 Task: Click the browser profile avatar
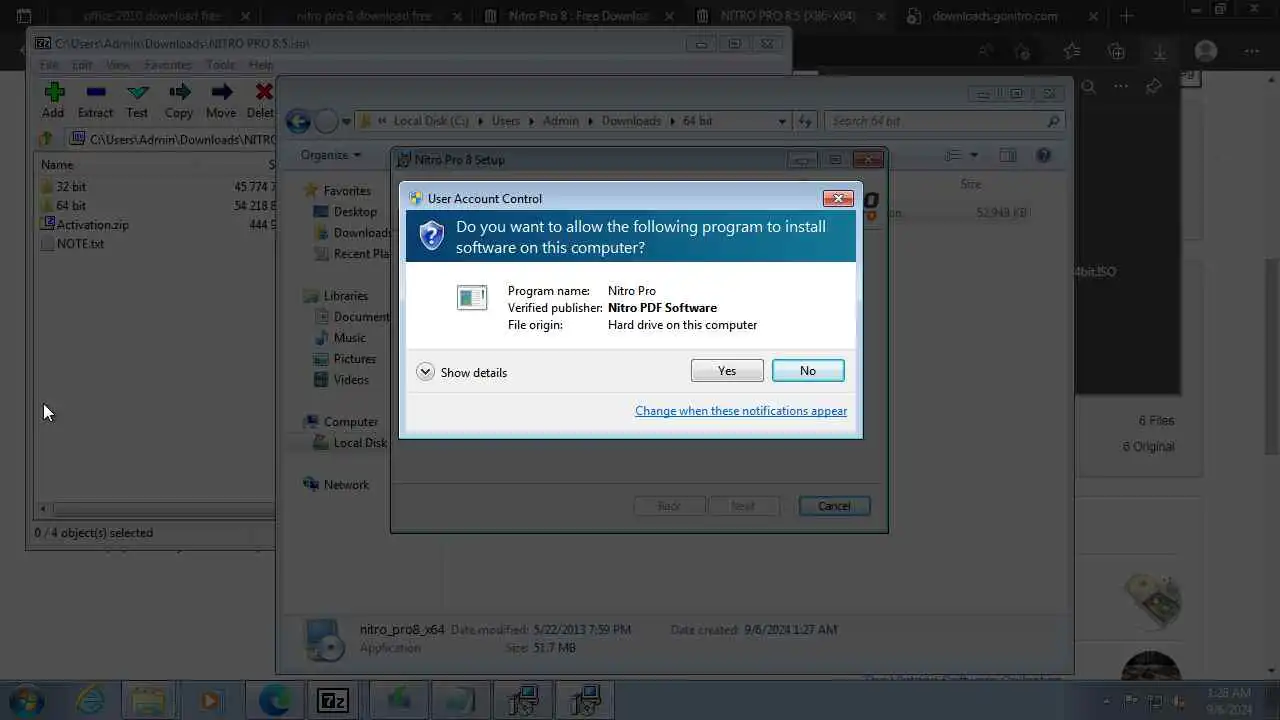(x=1206, y=52)
